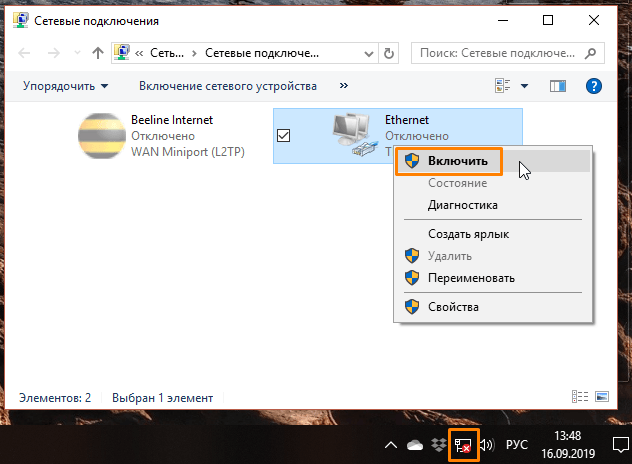Choose Создать ярлык in context menu
The width and height of the screenshot is (632, 464).
493,234
